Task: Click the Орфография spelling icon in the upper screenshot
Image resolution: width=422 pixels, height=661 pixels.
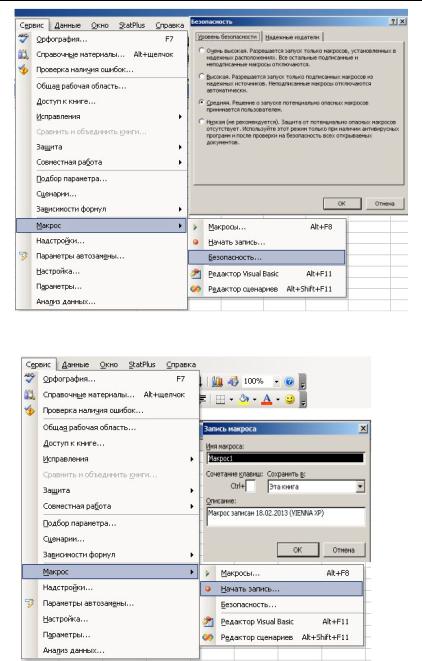Action: tap(24, 39)
